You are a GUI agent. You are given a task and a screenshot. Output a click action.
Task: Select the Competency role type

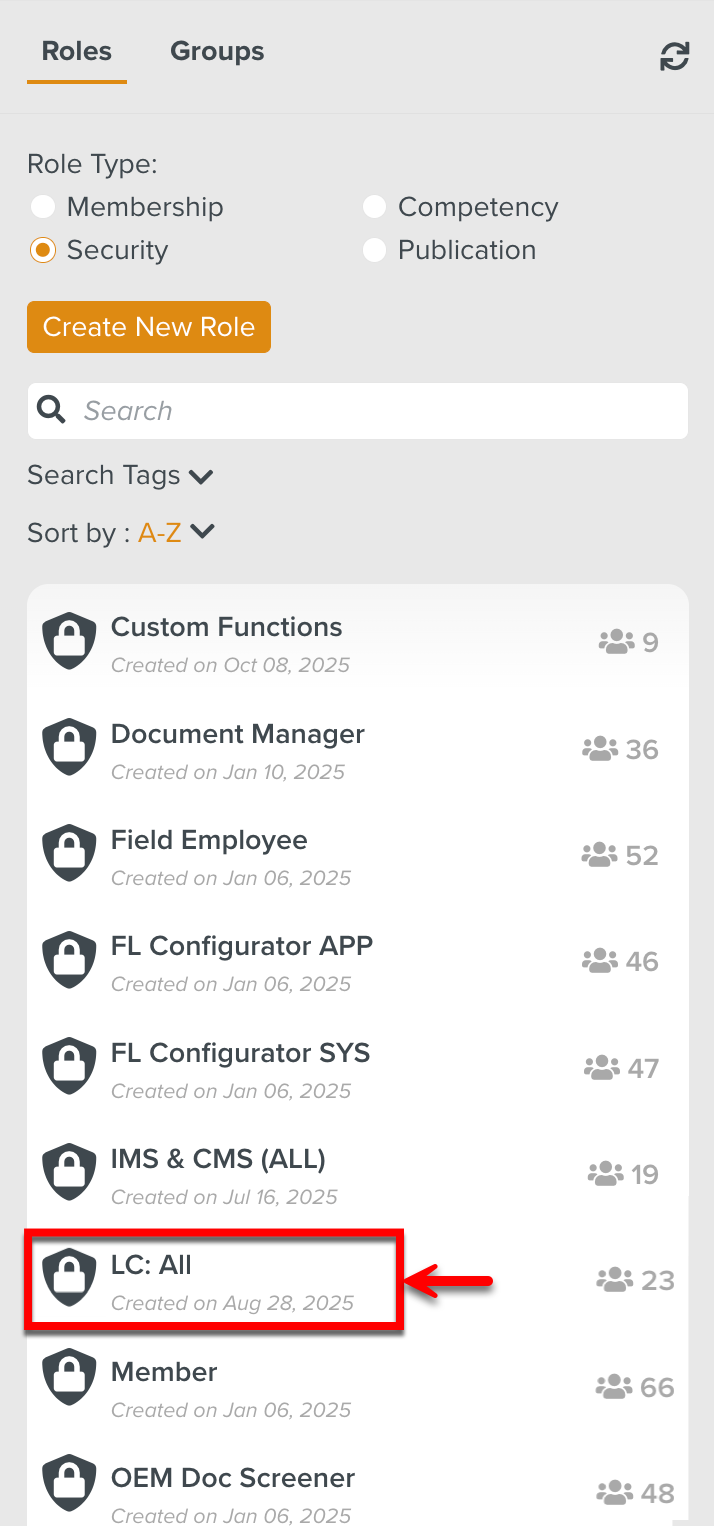coord(374,207)
